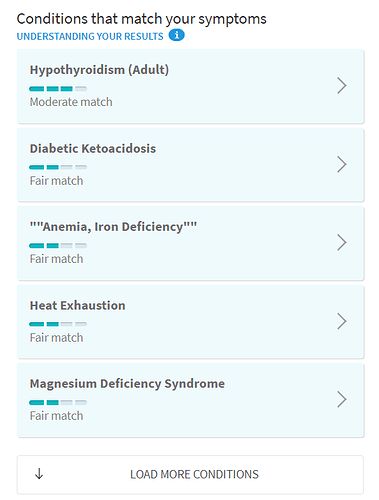The width and height of the screenshot is (379, 500).
Task: Click the blue info icon beside Understanding Your Results
Action: 176,35
